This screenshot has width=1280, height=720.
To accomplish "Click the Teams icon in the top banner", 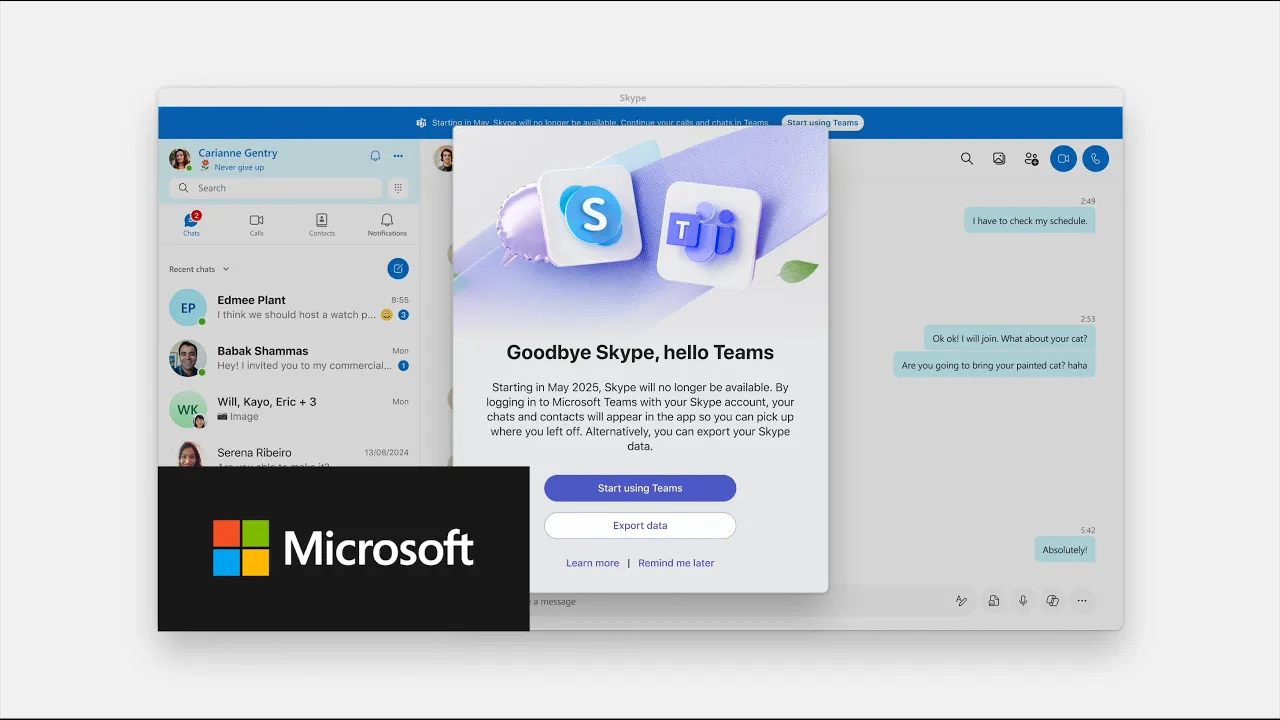I will pos(422,123).
